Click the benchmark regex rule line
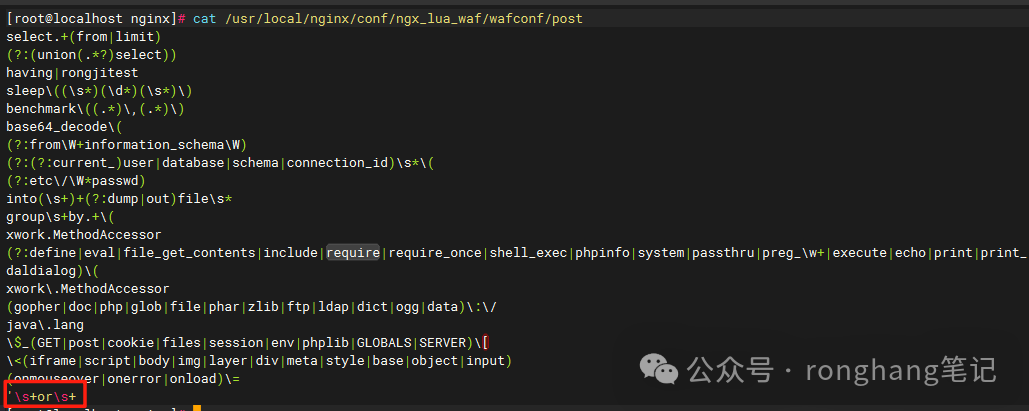The width and height of the screenshot is (1029, 411). pyautogui.click(x=96, y=109)
